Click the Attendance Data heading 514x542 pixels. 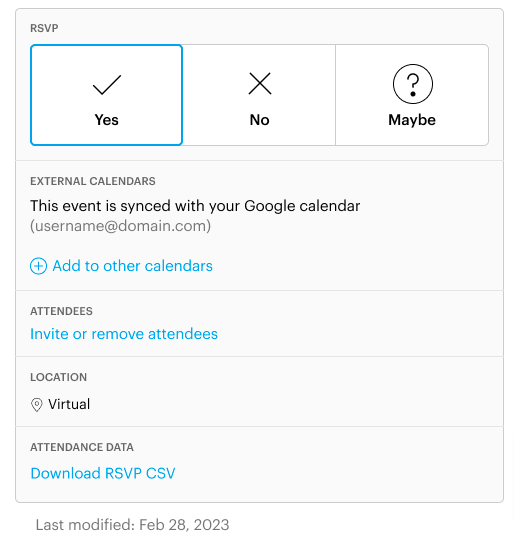point(82,447)
